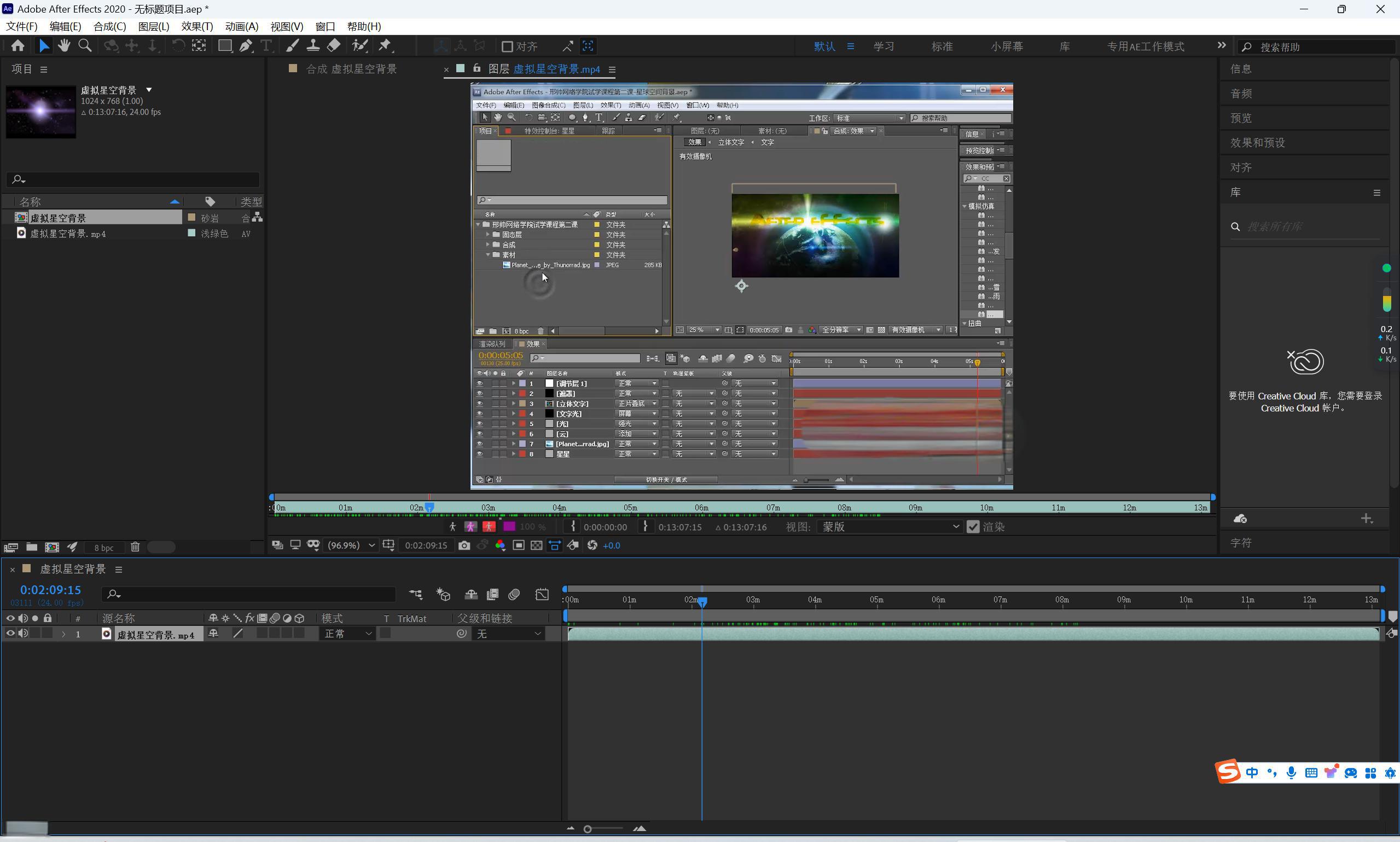1400x842 pixels.
Task: Select the Hand tool
Action: click(63, 46)
